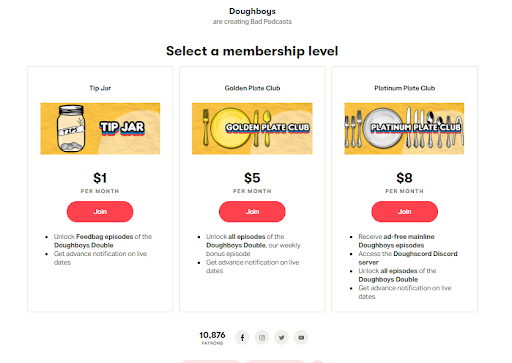Click the $1 per month price
512x363 pixels.
(100, 182)
